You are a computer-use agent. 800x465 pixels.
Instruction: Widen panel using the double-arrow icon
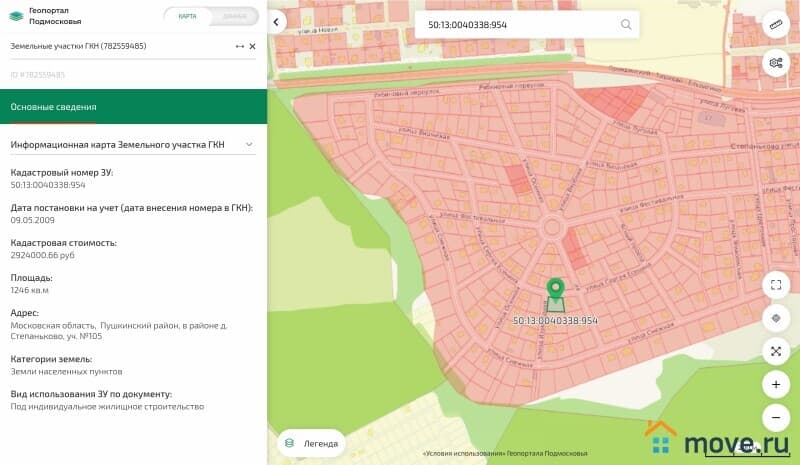239,46
